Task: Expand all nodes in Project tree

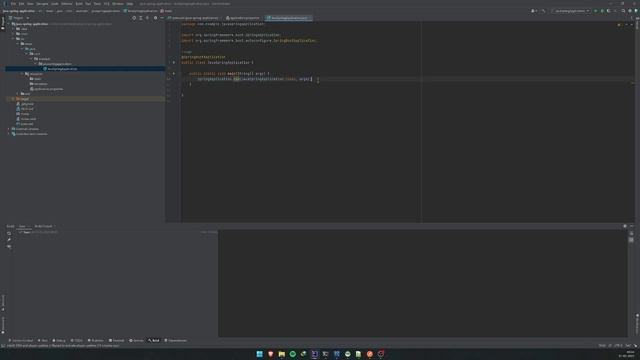Action: point(141,18)
